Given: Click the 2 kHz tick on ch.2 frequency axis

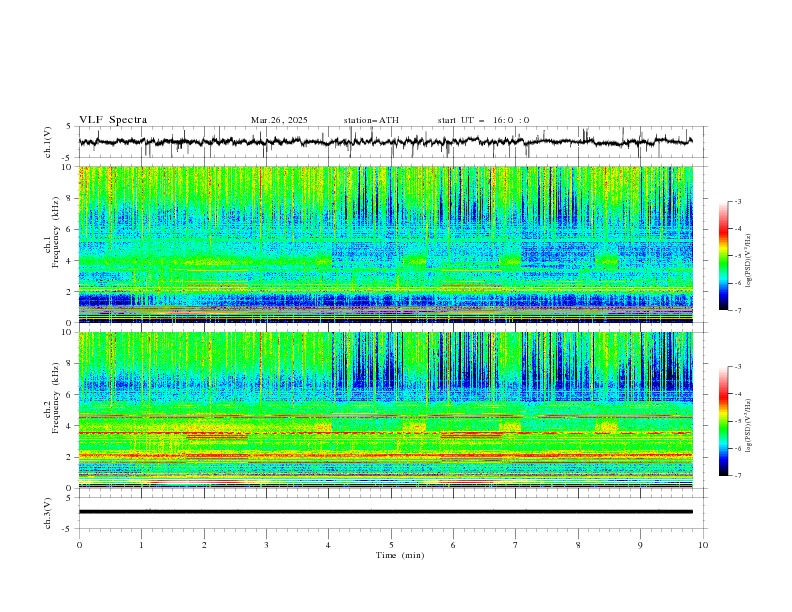Looking at the screenshot, I should click(x=71, y=457).
